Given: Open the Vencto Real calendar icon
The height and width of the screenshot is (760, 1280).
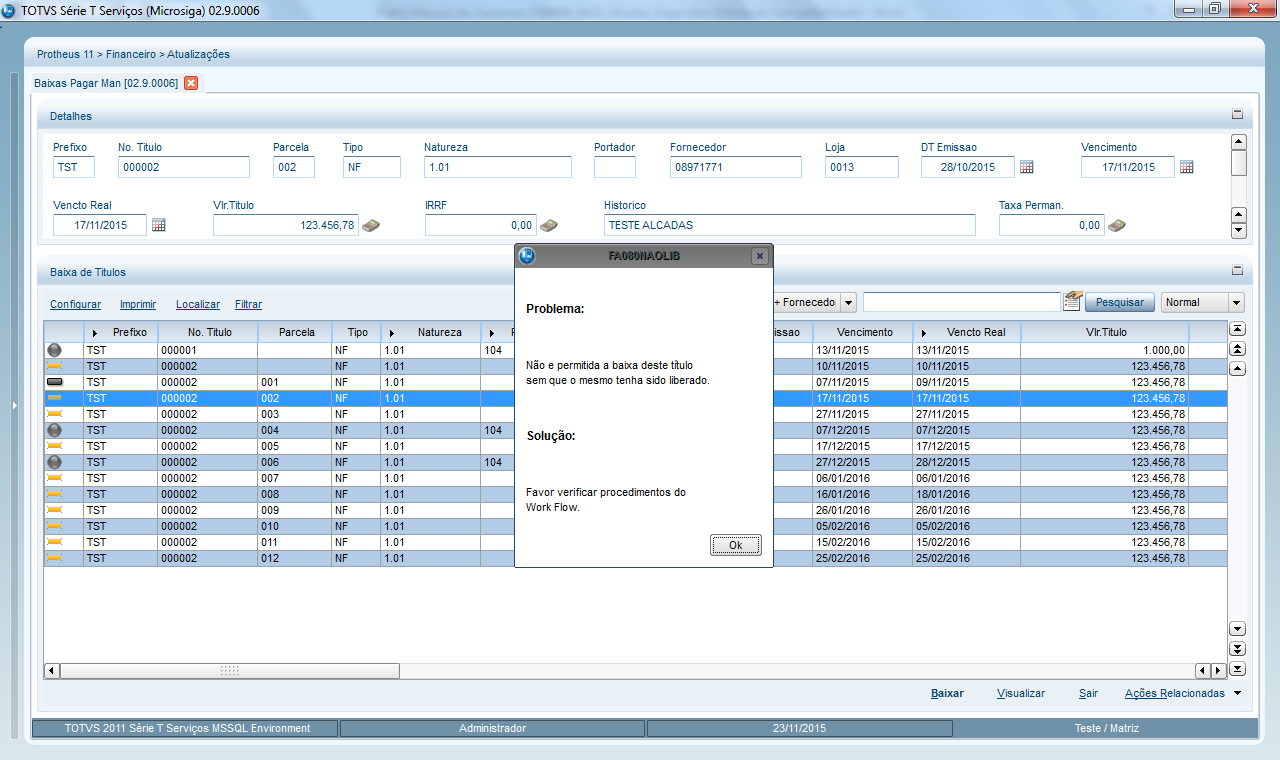Looking at the screenshot, I should tap(158, 225).
